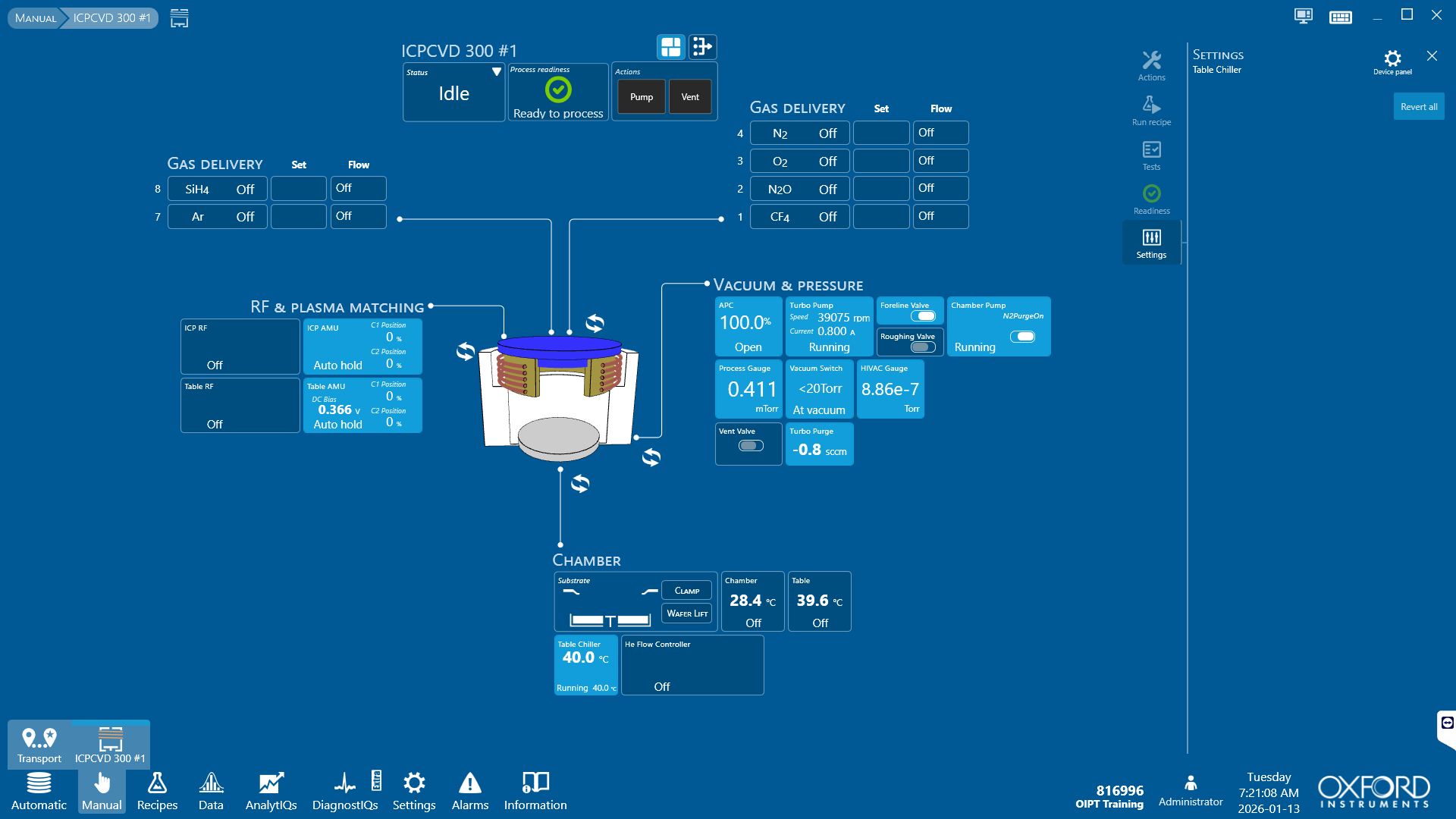This screenshot has height=819, width=1456.
Task: Toggle the Foreline Valve switch
Action: tap(923, 316)
